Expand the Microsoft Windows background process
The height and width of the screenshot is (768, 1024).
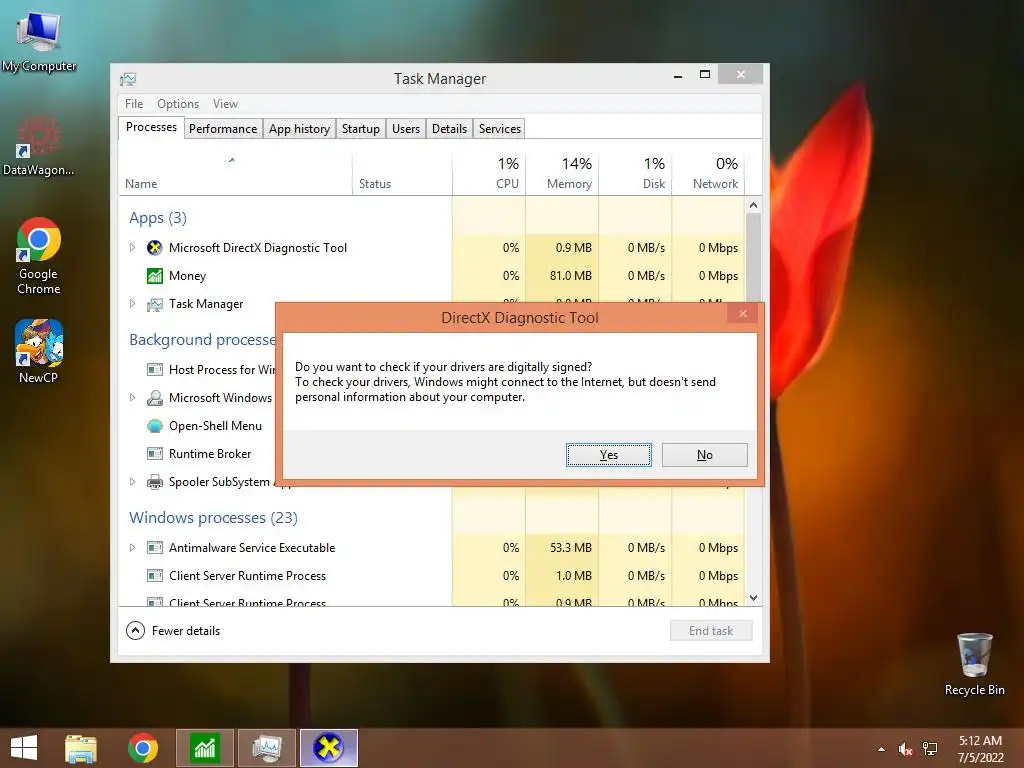pyautogui.click(x=132, y=398)
